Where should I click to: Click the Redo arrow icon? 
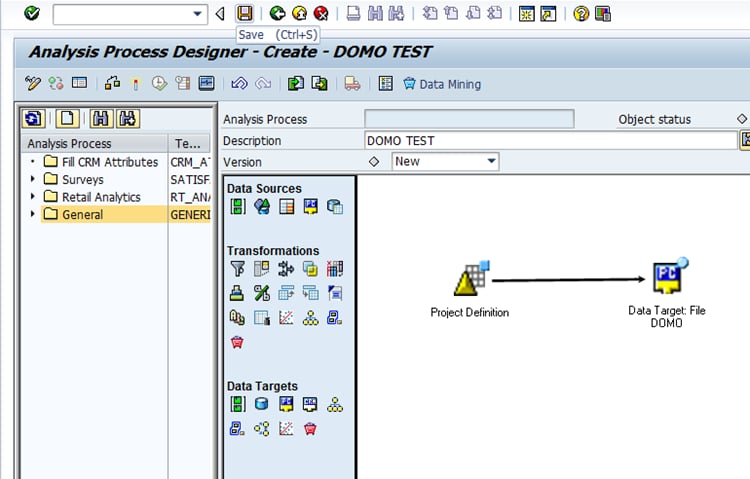(x=263, y=83)
